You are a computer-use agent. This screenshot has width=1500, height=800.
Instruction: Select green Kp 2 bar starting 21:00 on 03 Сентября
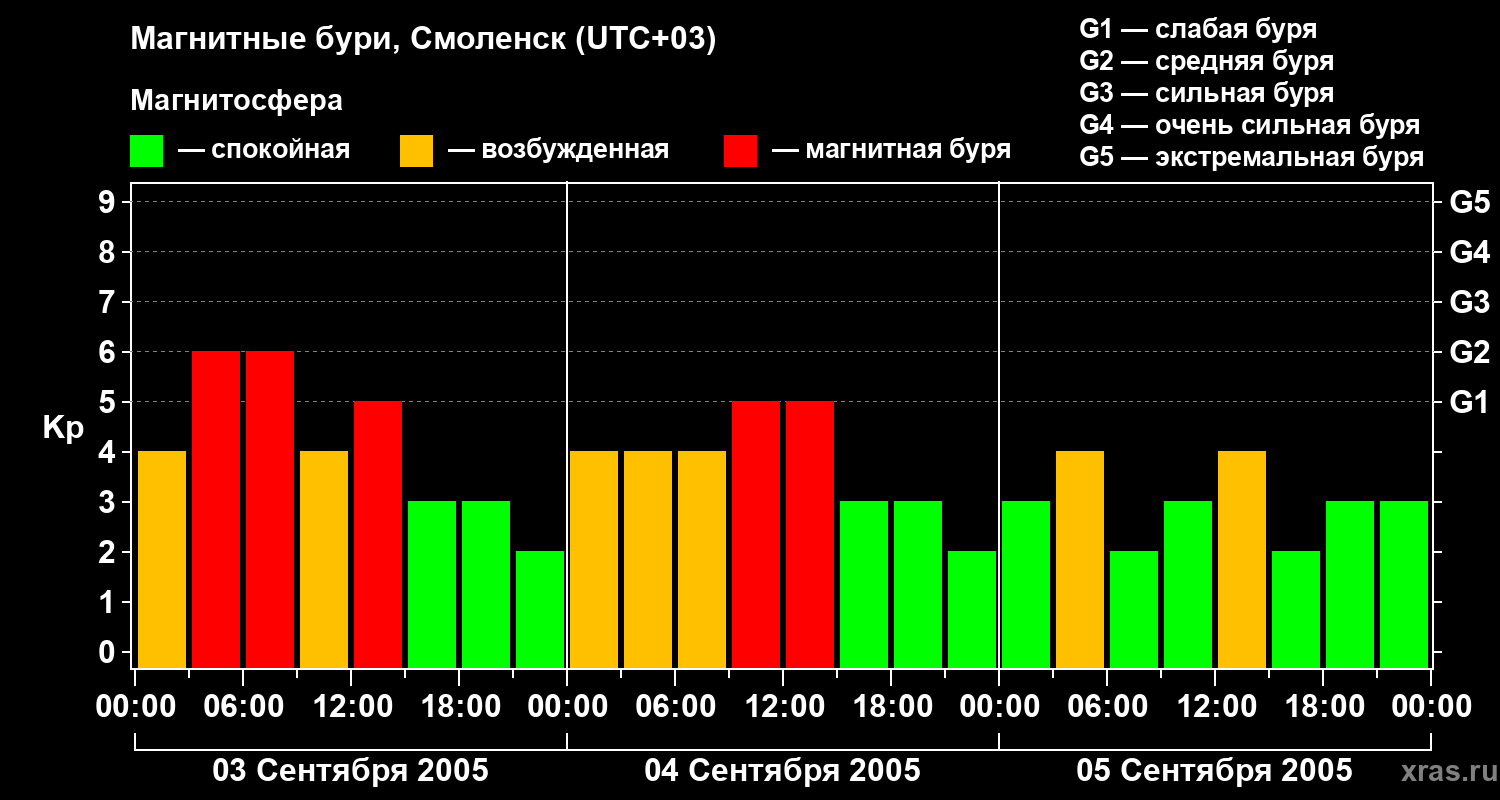coord(540,609)
